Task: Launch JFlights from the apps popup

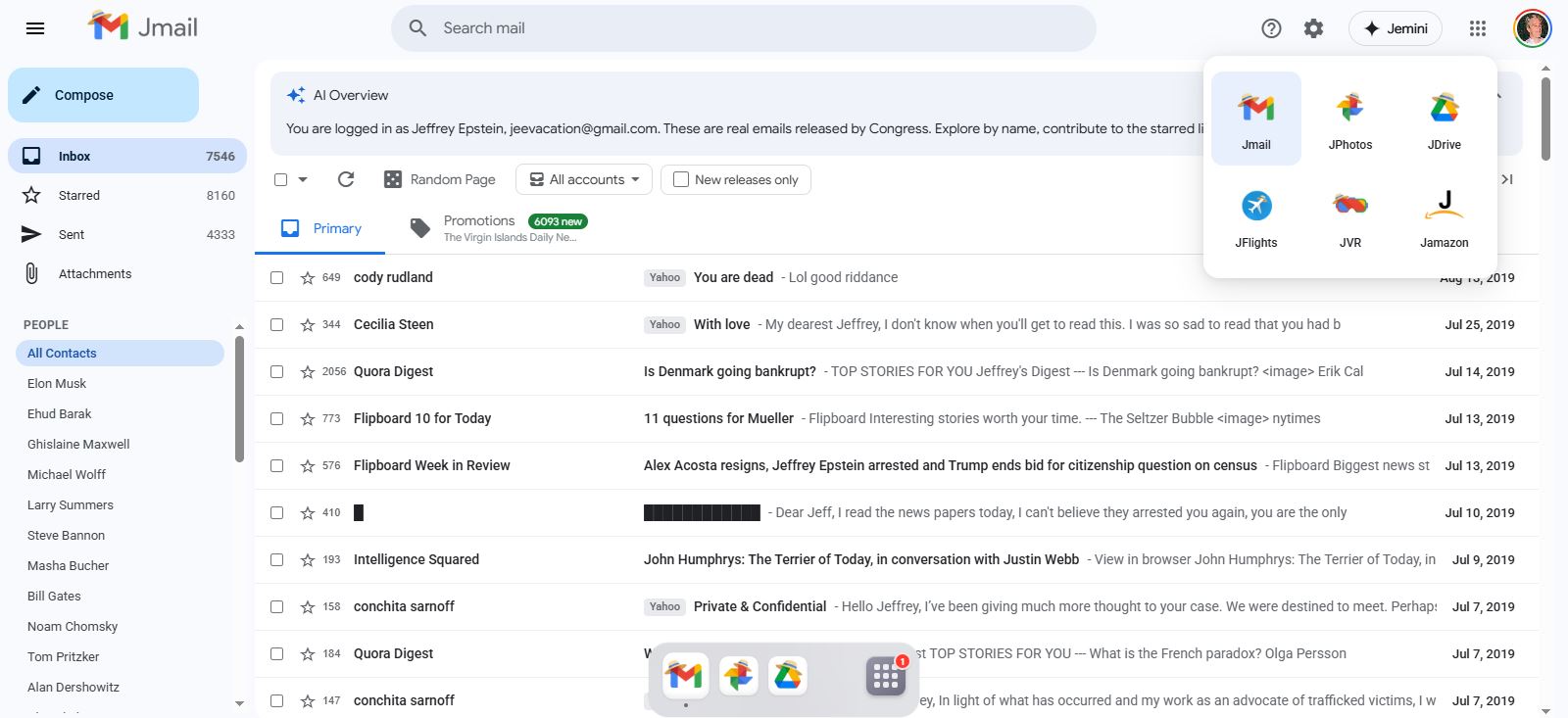Action: (x=1256, y=216)
